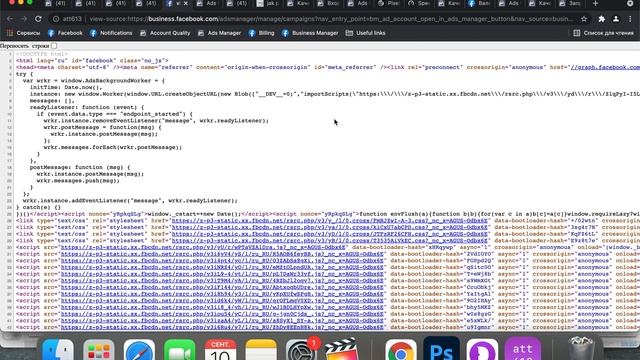Image resolution: width=640 pixels, height=360 pixels.
Task: Open script src link on line 42
Action: coord(222,327)
